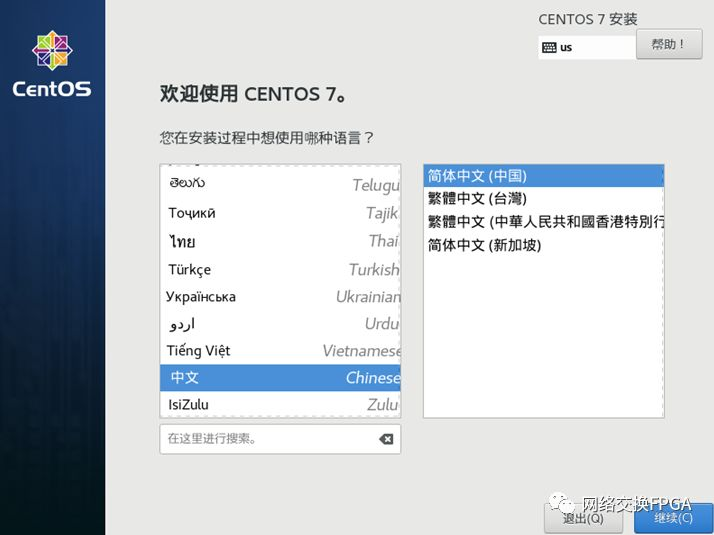Select IsiZulu Zulu language

point(280,404)
